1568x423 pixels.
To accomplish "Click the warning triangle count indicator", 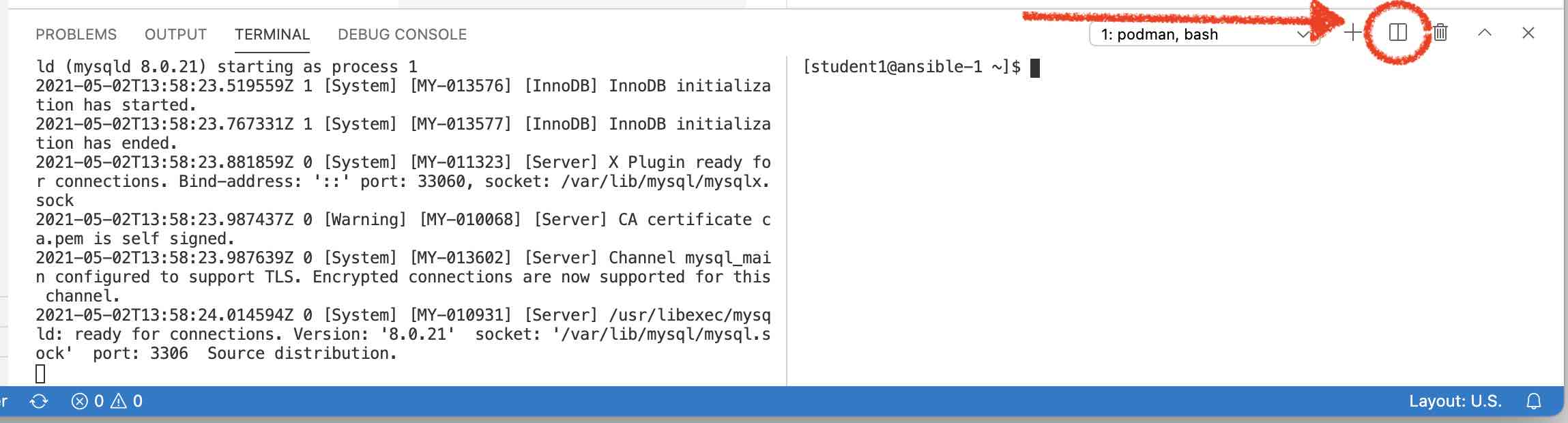I will (119, 401).
